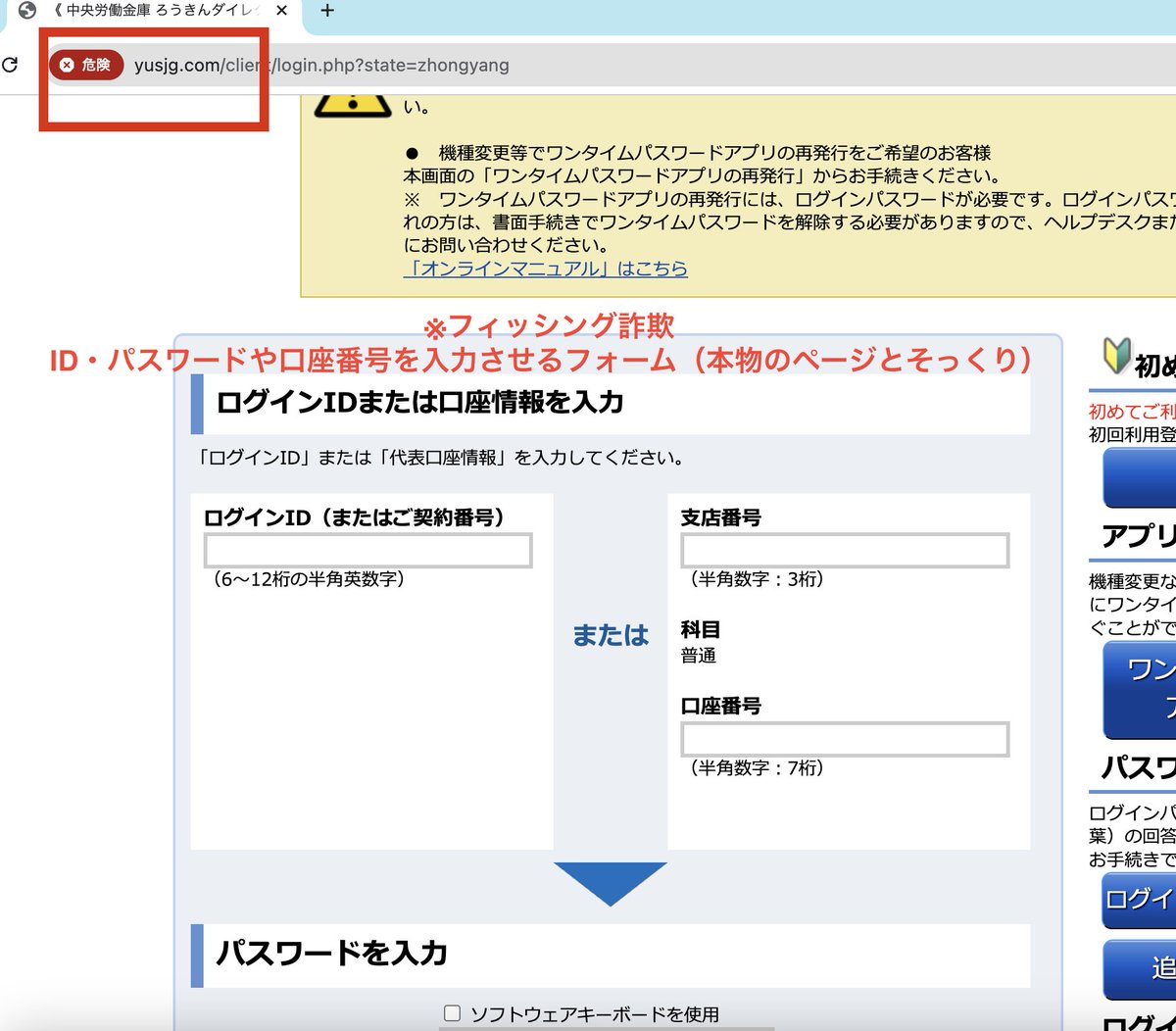Open the 「オンラインマニュアル」はこちら link
Image resolution: width=1176 pixels, height=1031 pixels.
pos(545,269)
